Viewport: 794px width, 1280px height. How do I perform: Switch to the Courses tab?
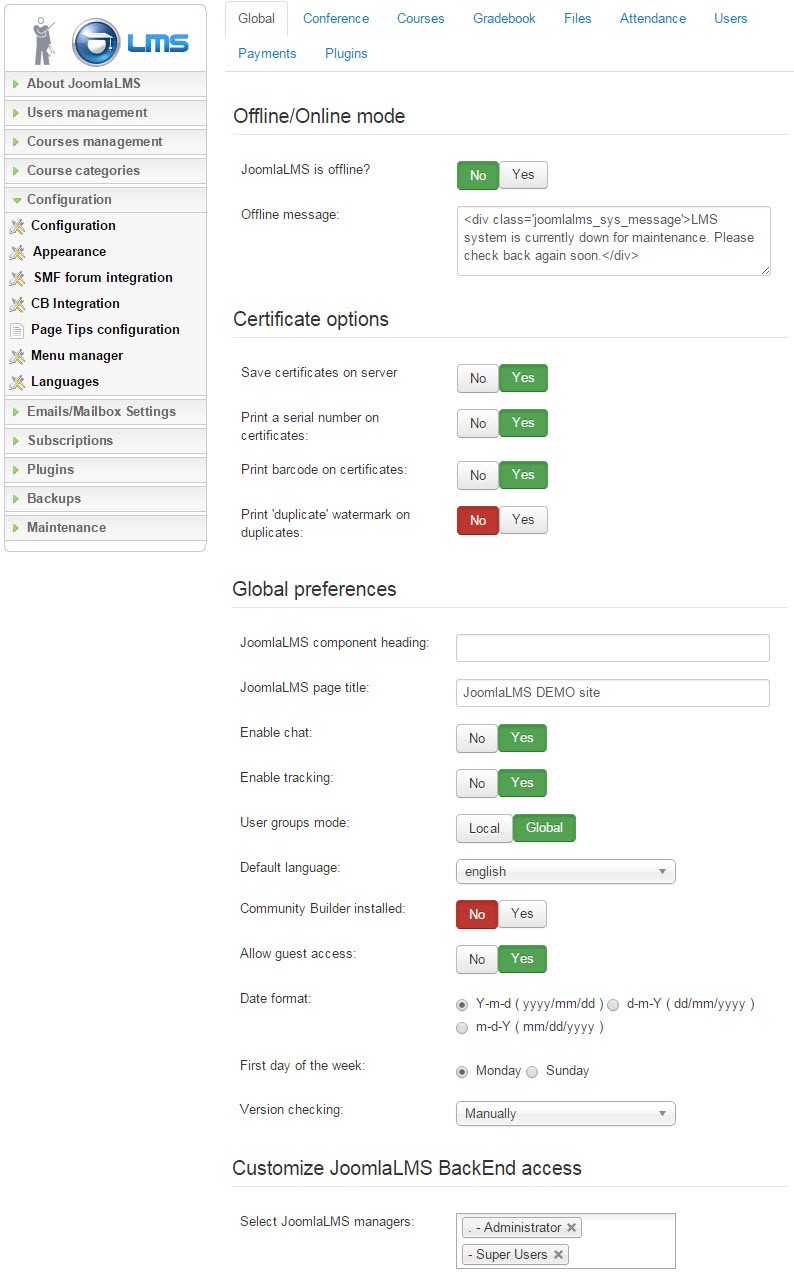point(421,19)
